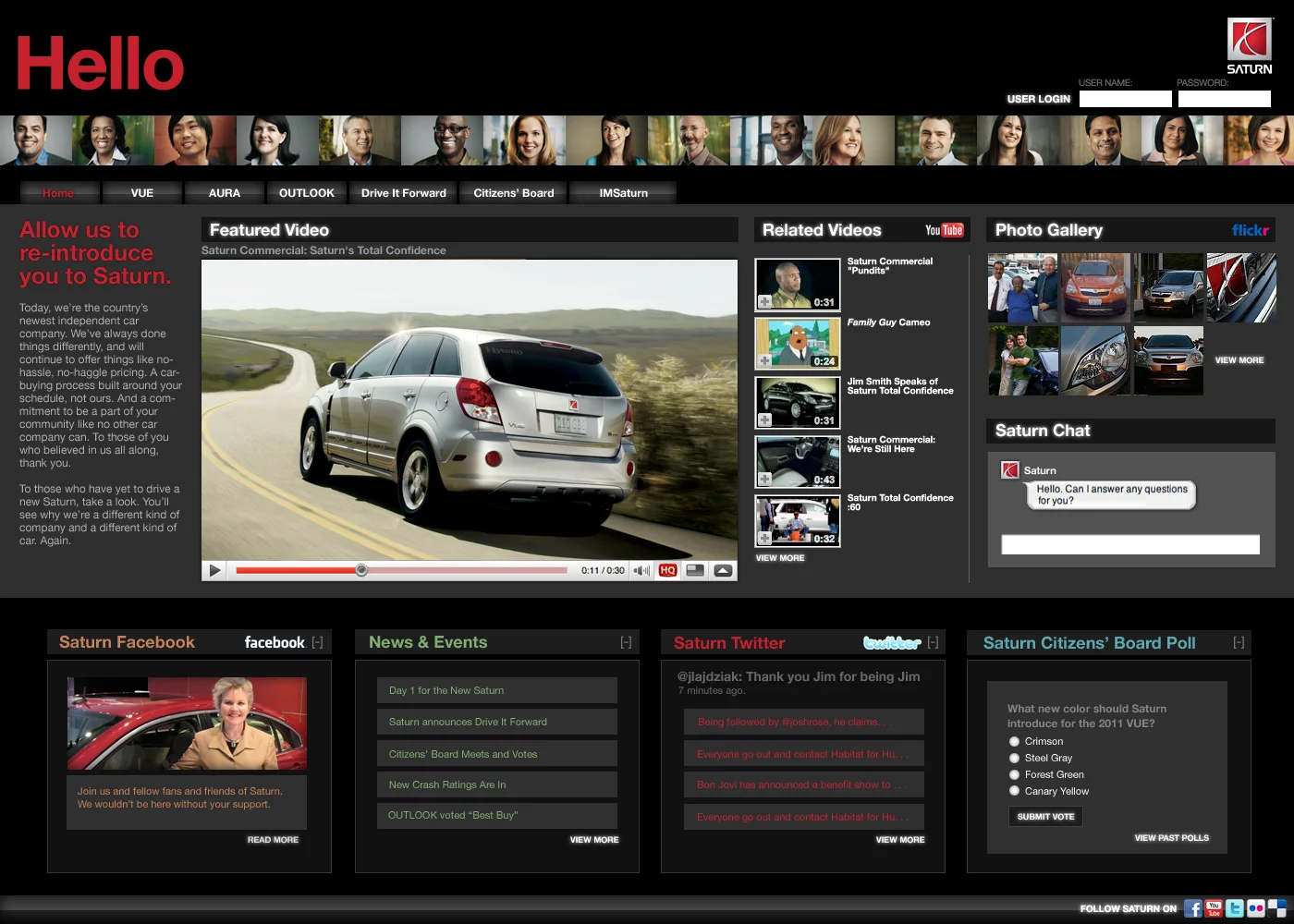Select the Canary Yellow poll option
The image size is (1294, 924).
[1014, 791]
